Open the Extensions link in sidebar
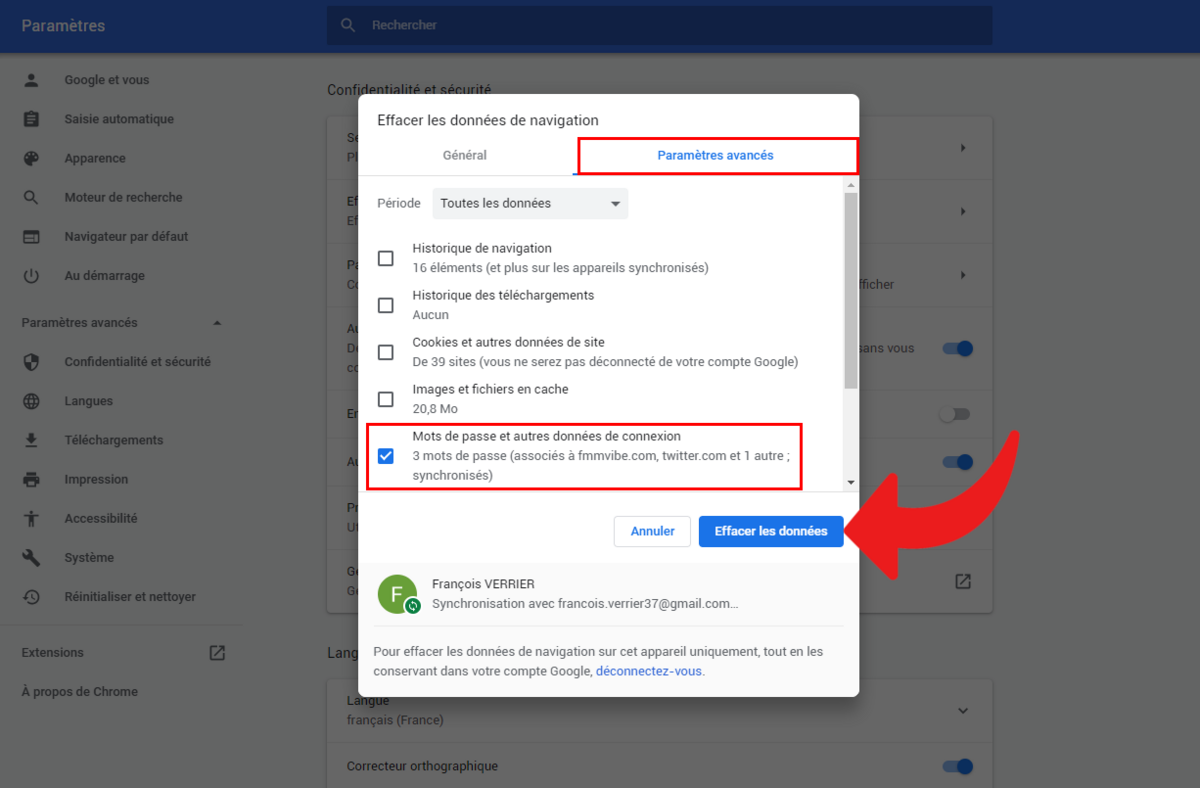Screen dimensions: 1200x788 (53, 653)
